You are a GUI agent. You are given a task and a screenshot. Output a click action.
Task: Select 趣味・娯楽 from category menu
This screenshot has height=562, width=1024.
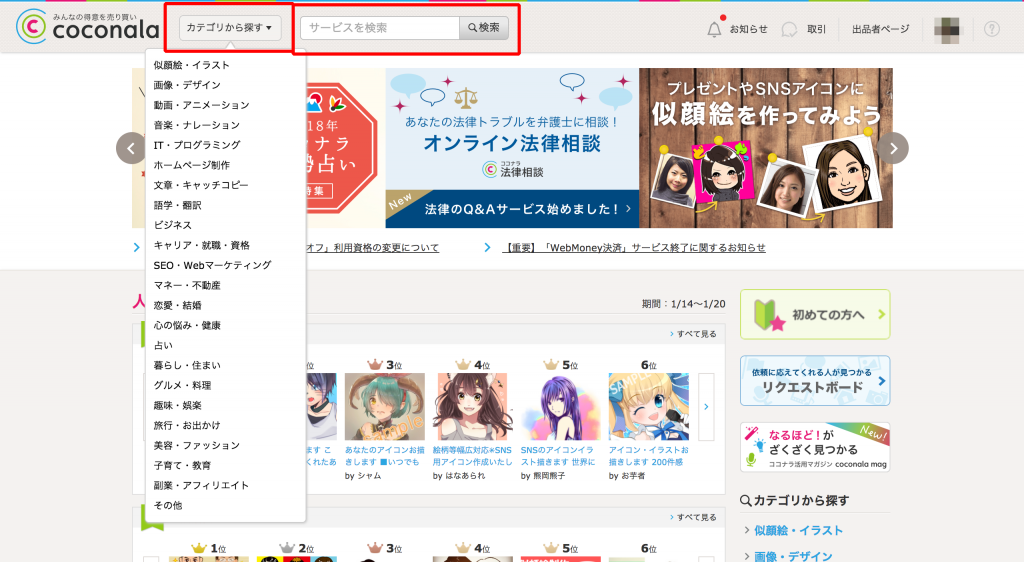pyautogui.click(x=177, y=405)
